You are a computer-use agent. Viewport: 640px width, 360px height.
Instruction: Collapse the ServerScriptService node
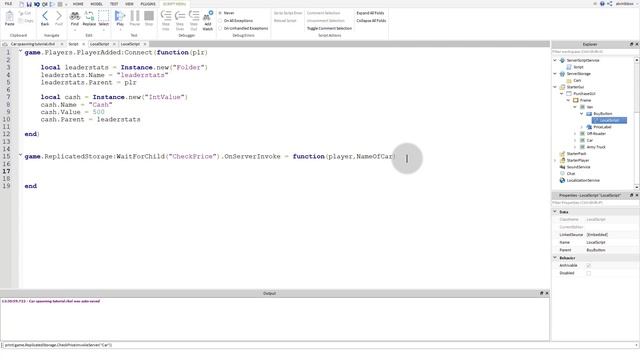[x=555, y=60]
